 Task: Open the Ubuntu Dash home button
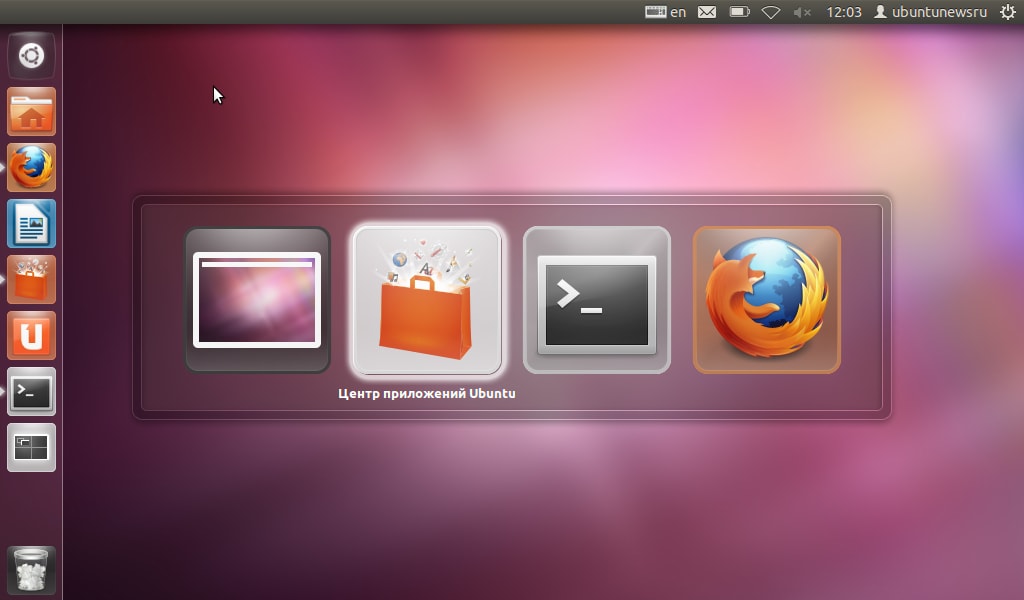pos(31,55)
